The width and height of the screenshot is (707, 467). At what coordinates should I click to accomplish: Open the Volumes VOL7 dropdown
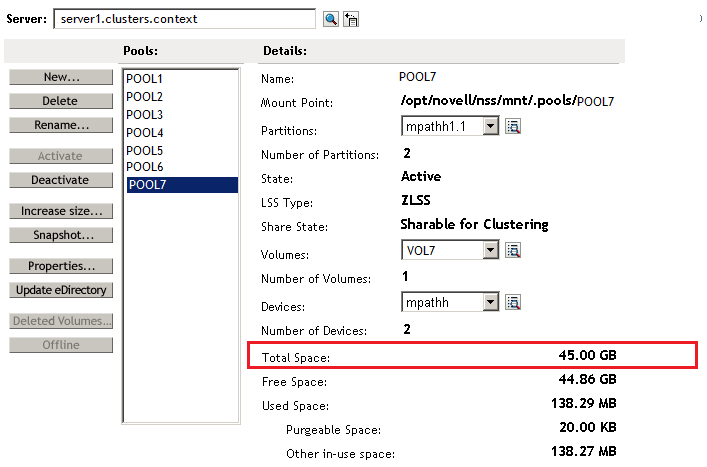coord(490,250)
